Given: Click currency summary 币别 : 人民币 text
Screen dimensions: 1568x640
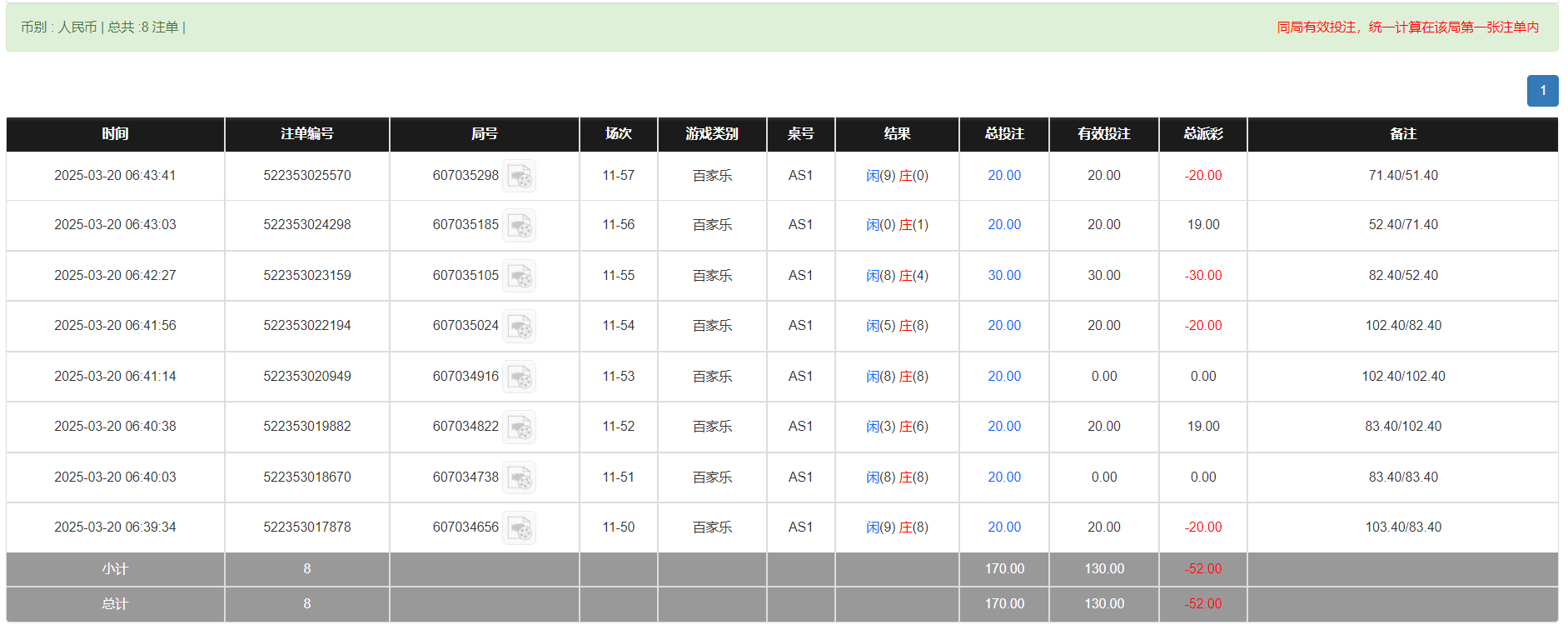Looking at the screenshot, I should (x=59, y=27).
